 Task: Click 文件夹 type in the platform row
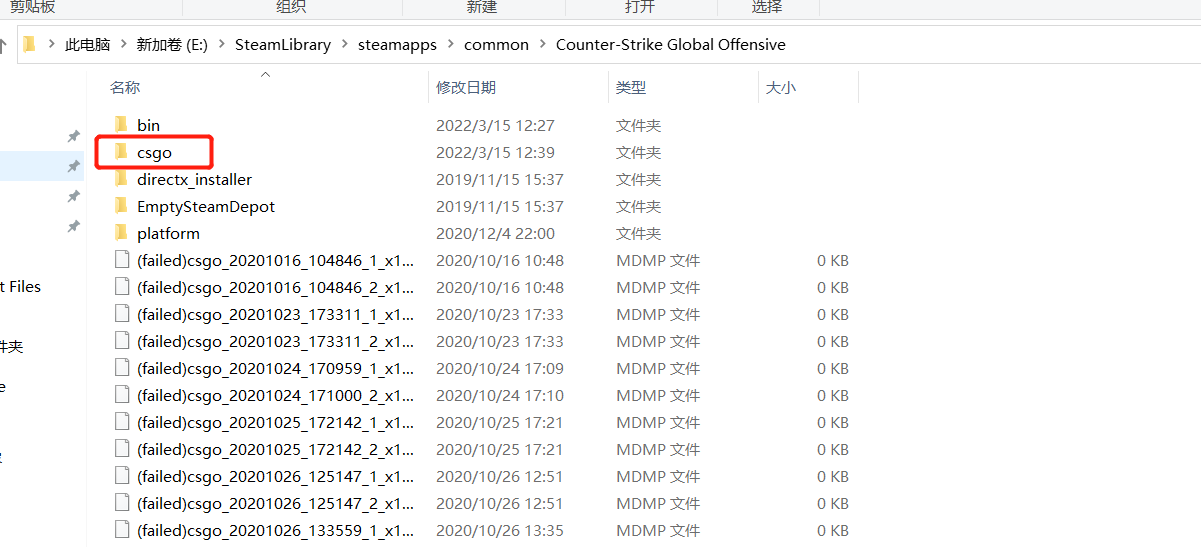tap(638, 233)
